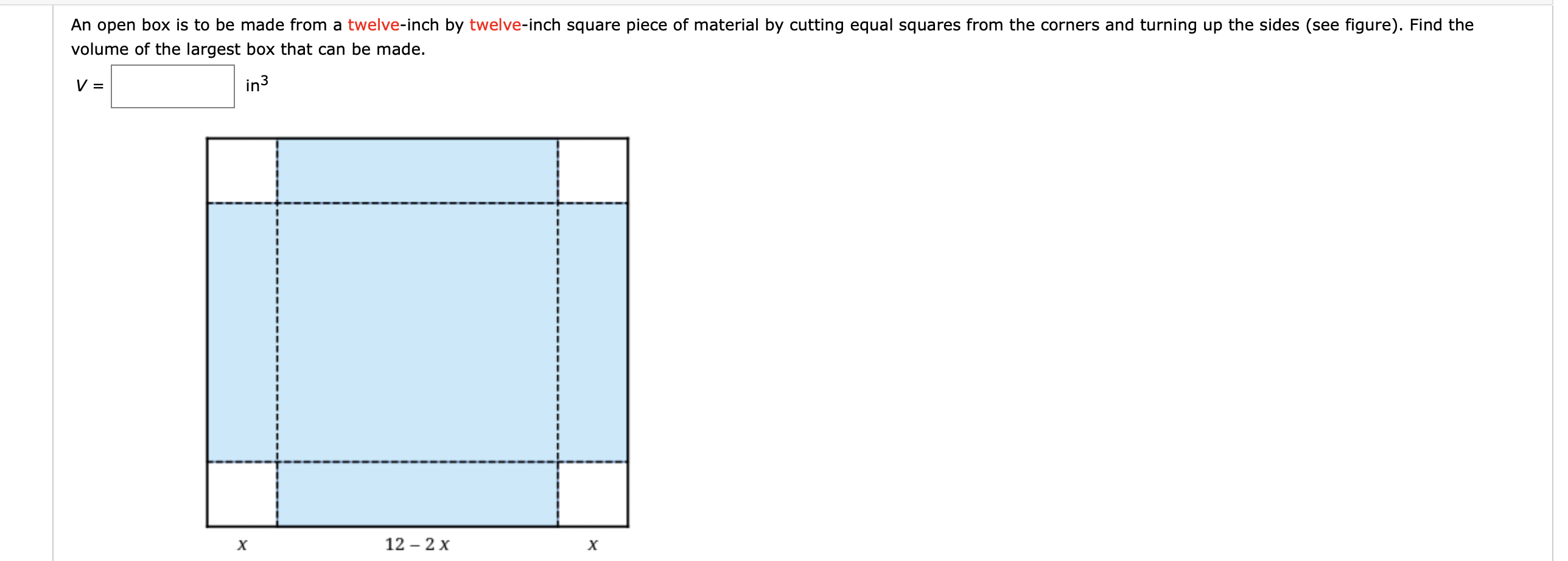This screenshot has height=561, width=1568.
Task: Click the left x label below figure
Action: pyautogui.click(x=242, y=545)
